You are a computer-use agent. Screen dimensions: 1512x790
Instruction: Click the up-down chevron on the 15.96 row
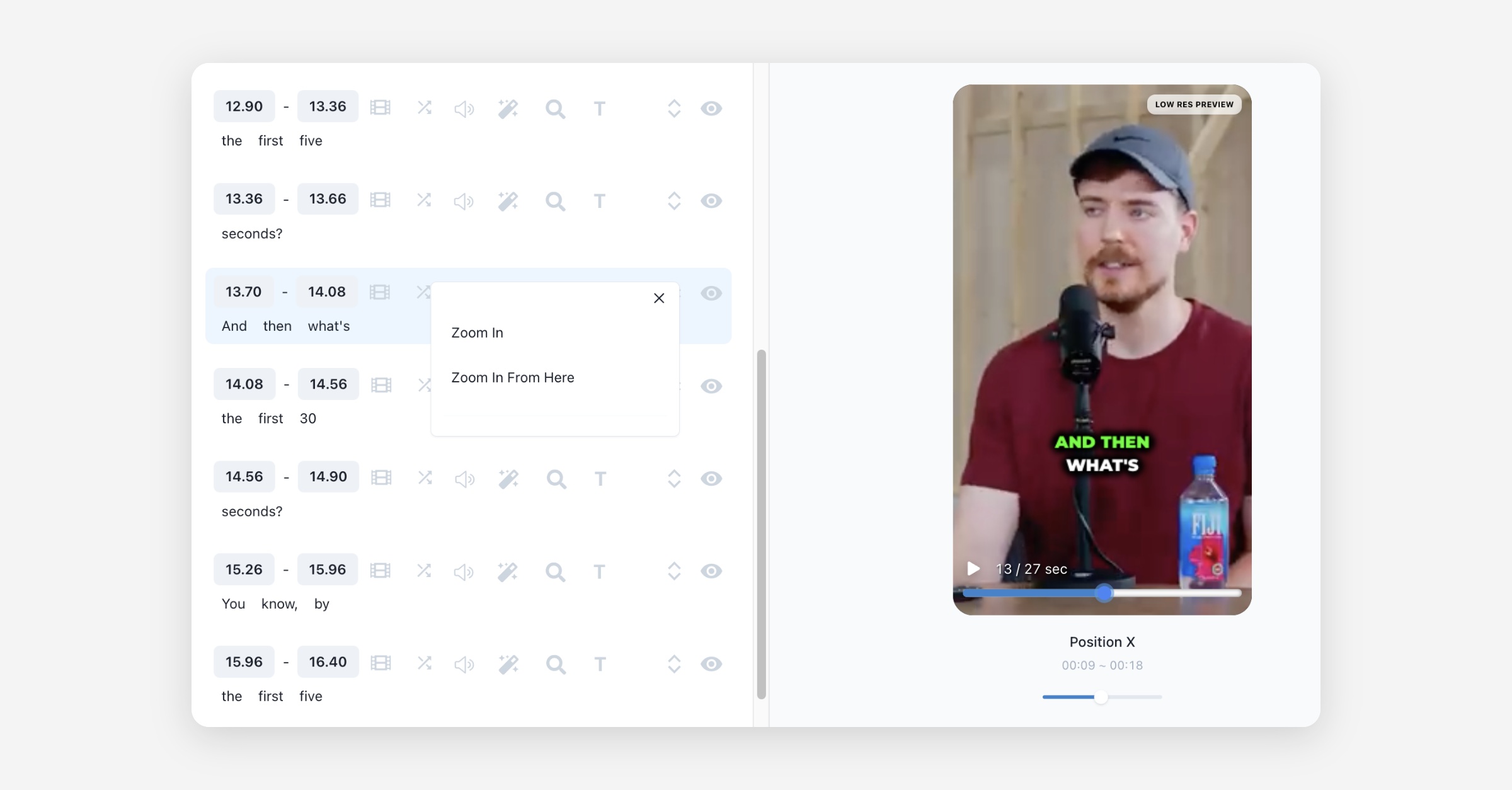[x=674, y=664]
